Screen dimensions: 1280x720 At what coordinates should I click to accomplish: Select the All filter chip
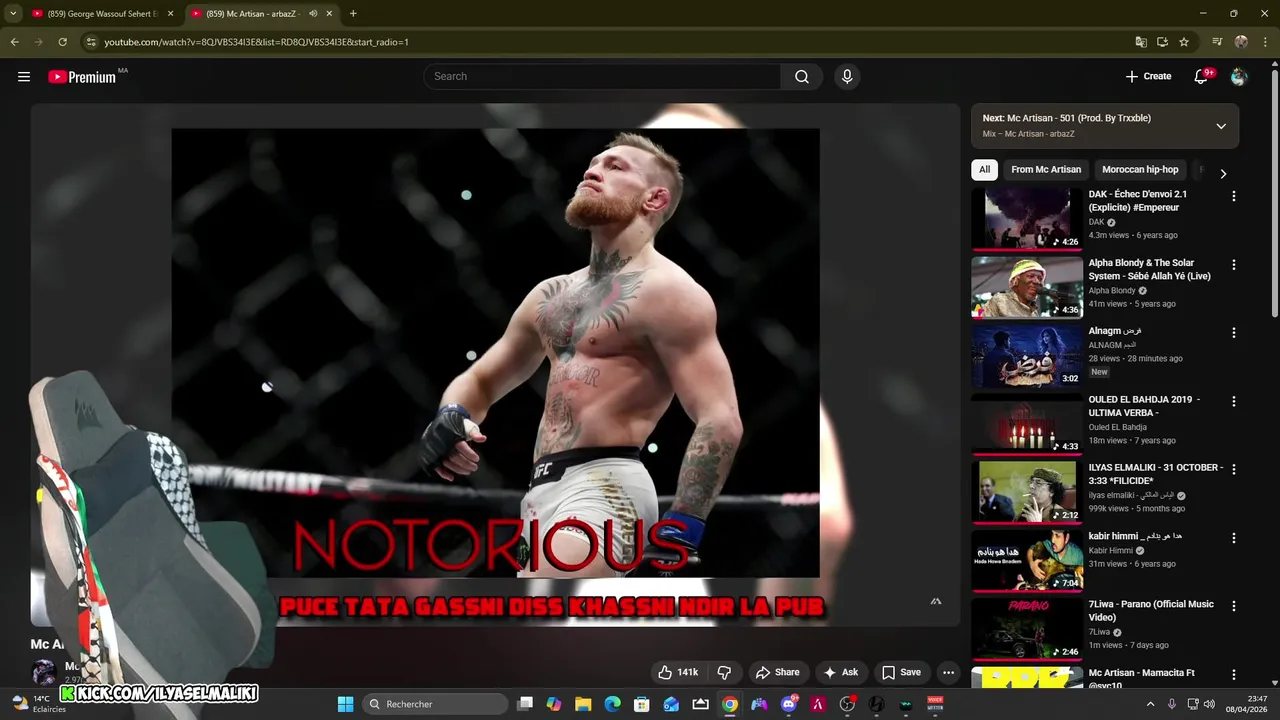click(984, 170)
